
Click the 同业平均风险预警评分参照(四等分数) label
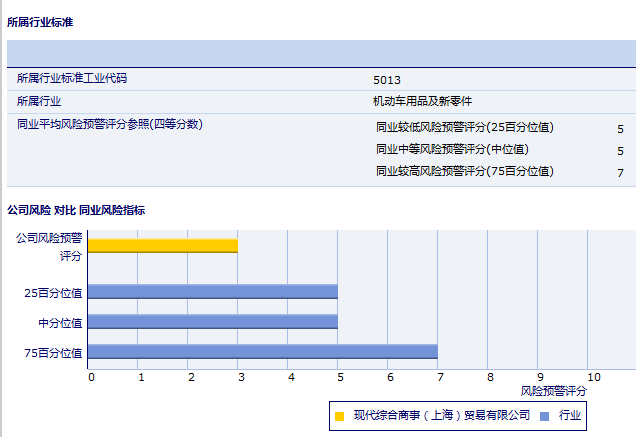click(110, 125)
